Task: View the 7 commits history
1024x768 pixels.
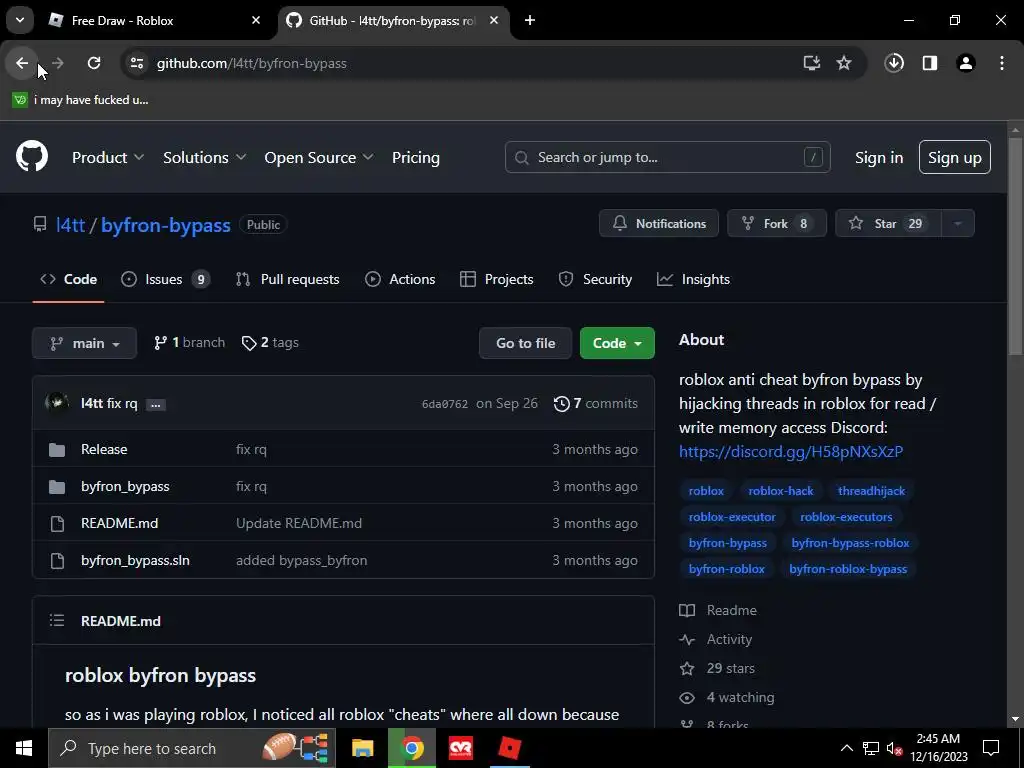Action: [596, 404]
